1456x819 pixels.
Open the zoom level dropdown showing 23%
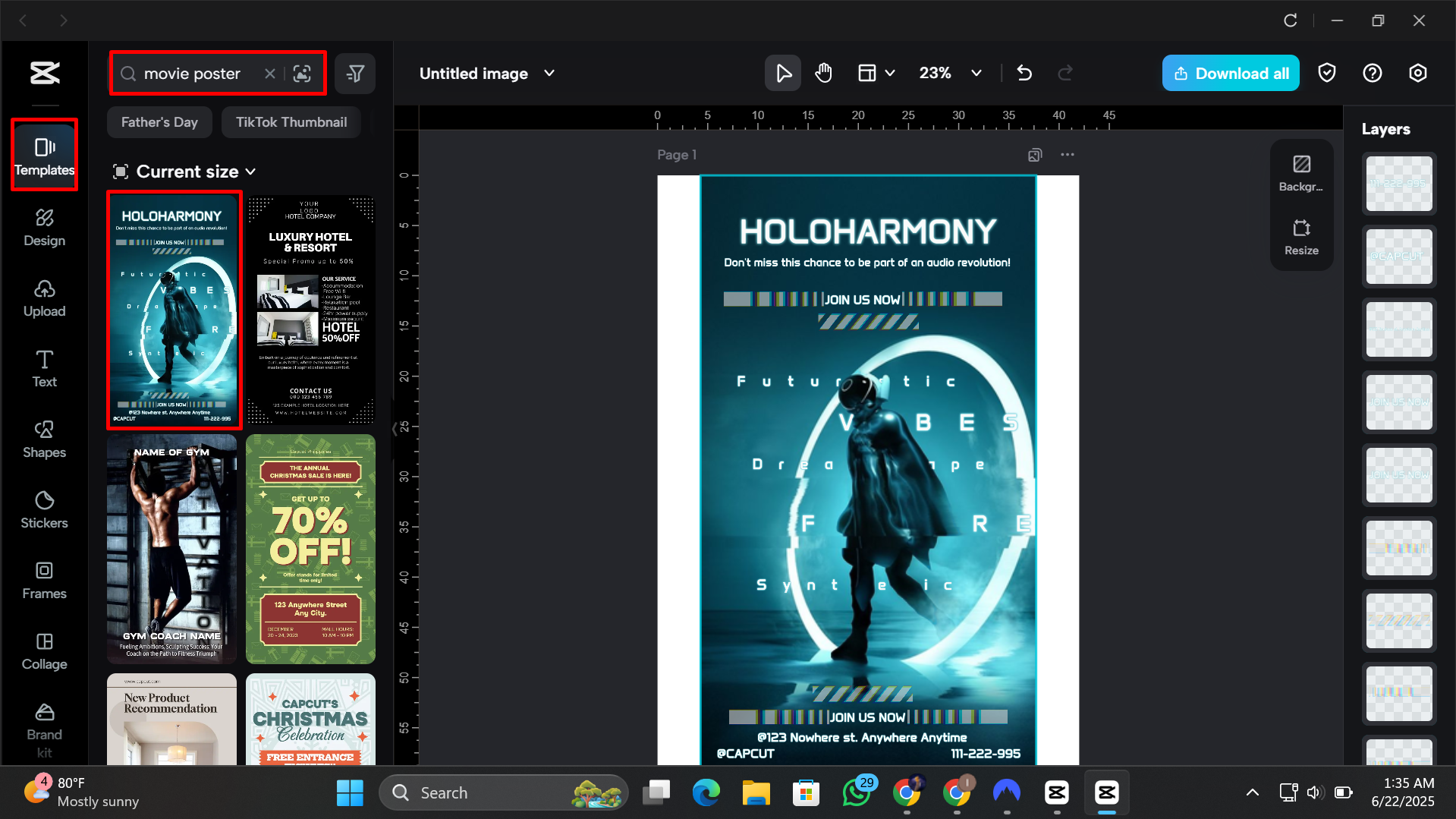949,73
